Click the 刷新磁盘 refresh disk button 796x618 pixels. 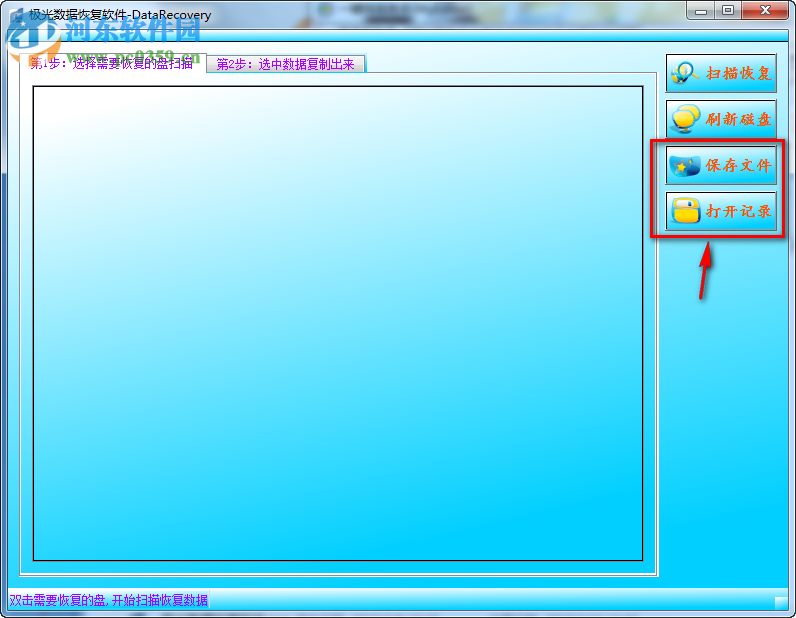coord(721,119)
